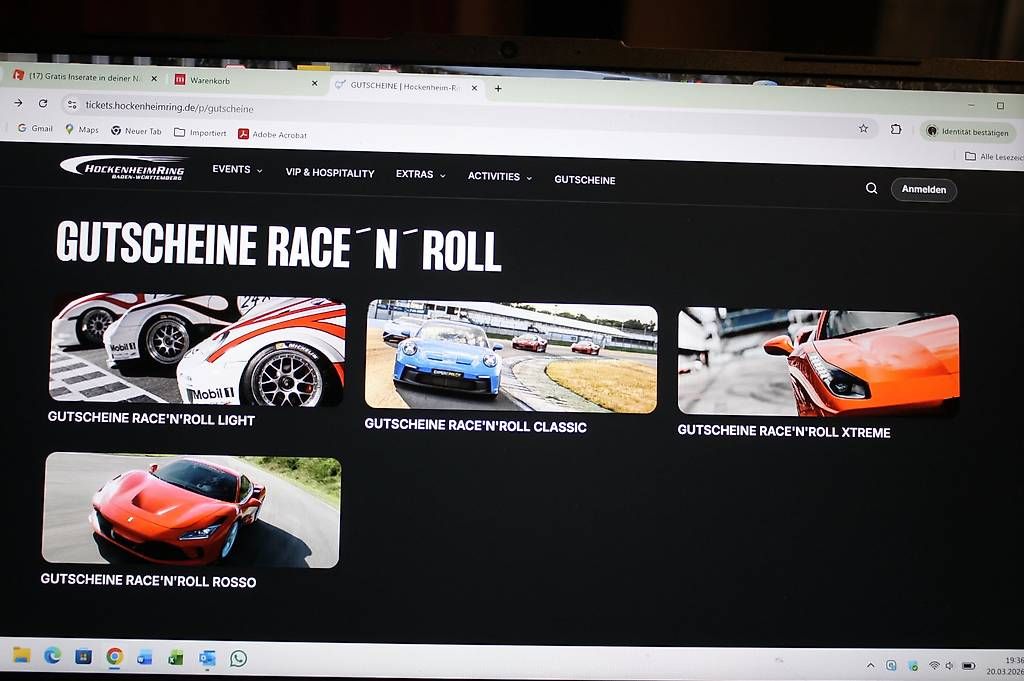View site information icon in address bar
The image size is (1024, 681).
tap(72, 104)
